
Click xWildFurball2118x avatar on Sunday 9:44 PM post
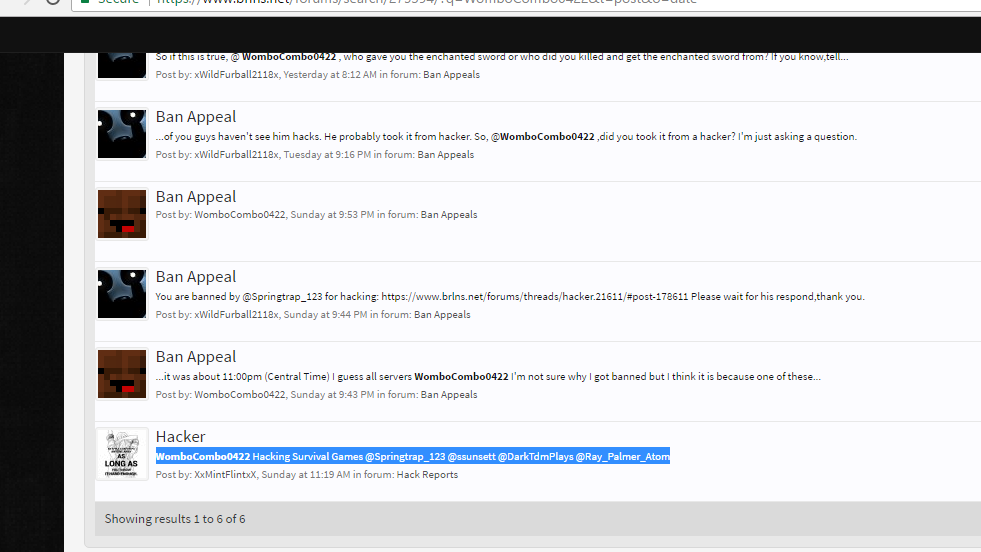tap(122, 294)
